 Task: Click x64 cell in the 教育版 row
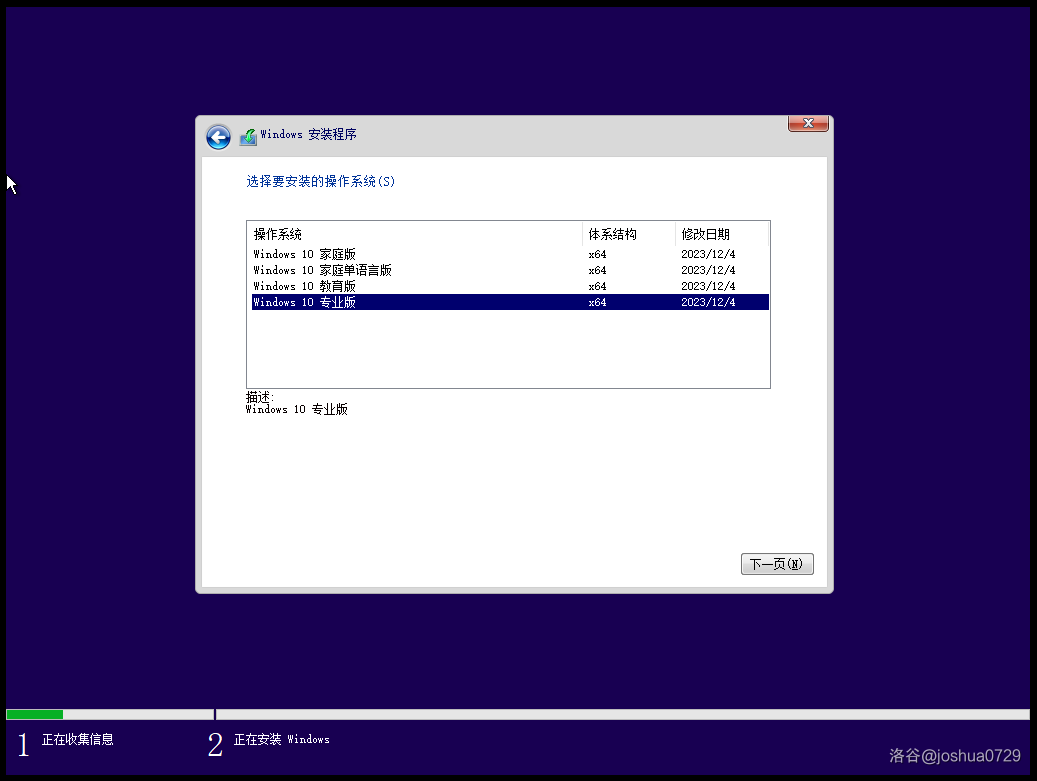tap(597, 286)
